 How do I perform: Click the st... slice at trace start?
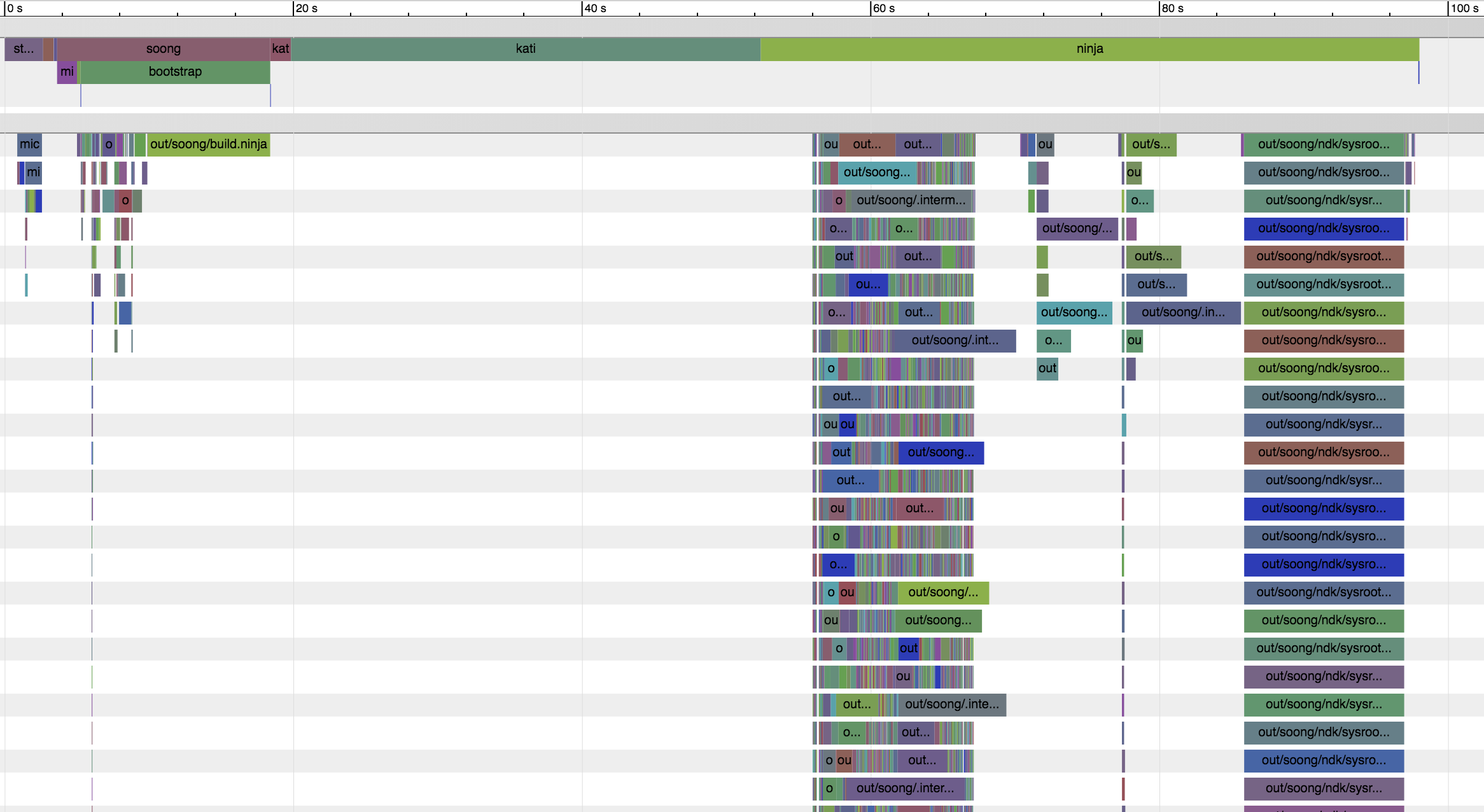pos(24,49)
